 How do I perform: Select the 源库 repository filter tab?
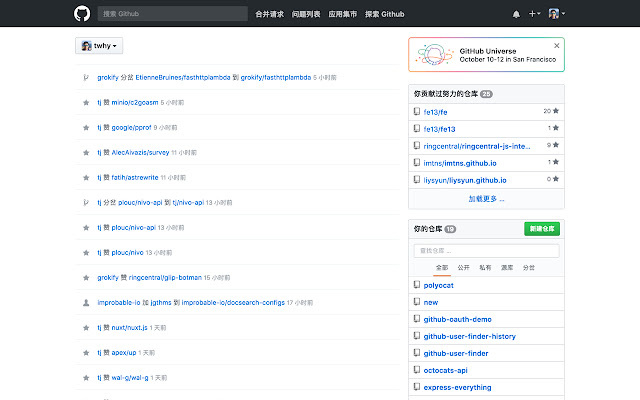point(507,268)
